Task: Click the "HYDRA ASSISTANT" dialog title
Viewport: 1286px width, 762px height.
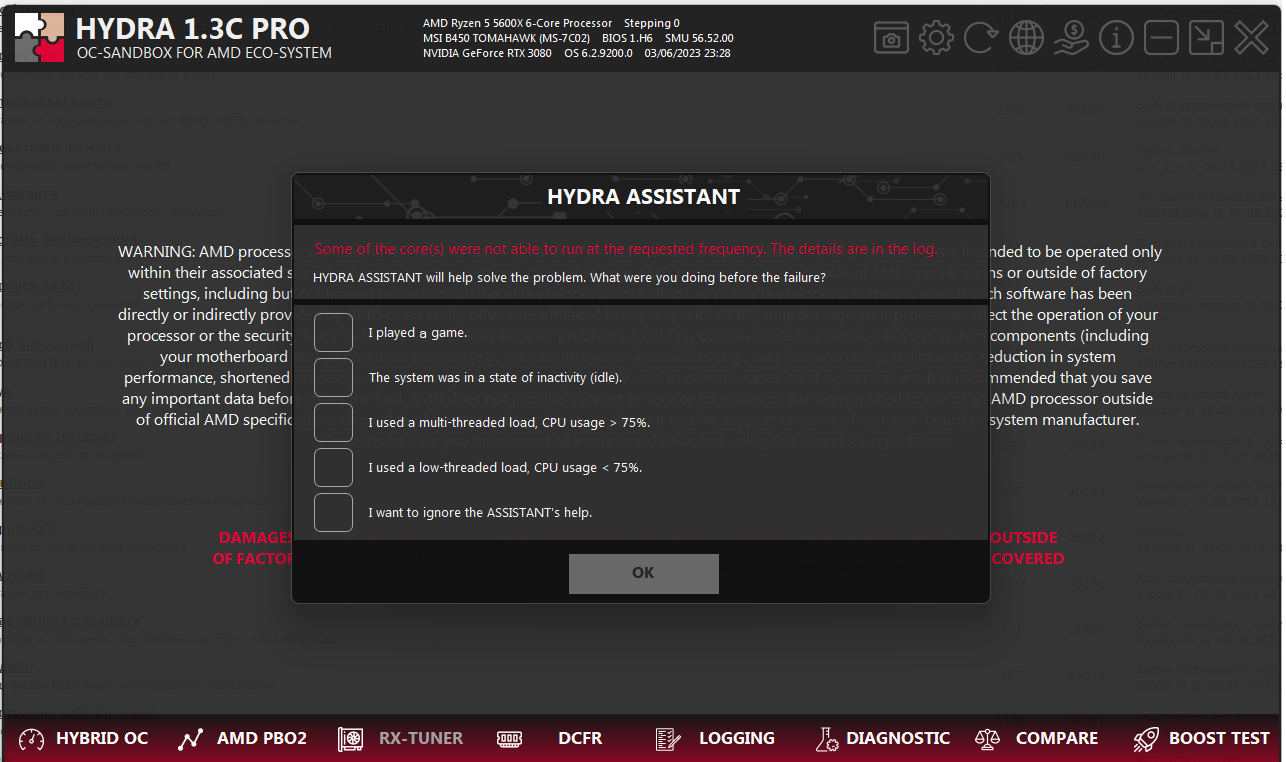Action: [x=644, y=197]
